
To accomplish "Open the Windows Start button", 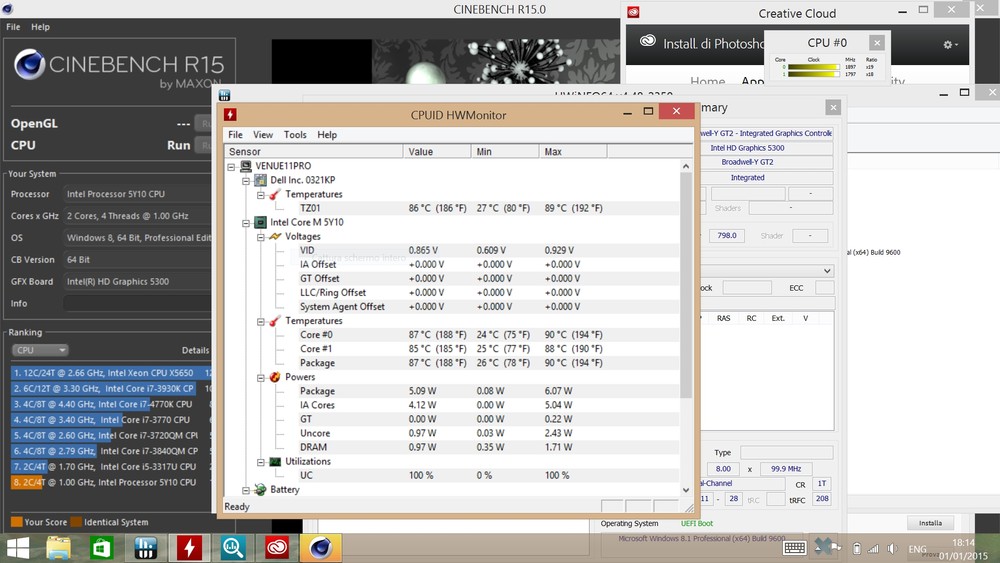I will tap(18, 548).
